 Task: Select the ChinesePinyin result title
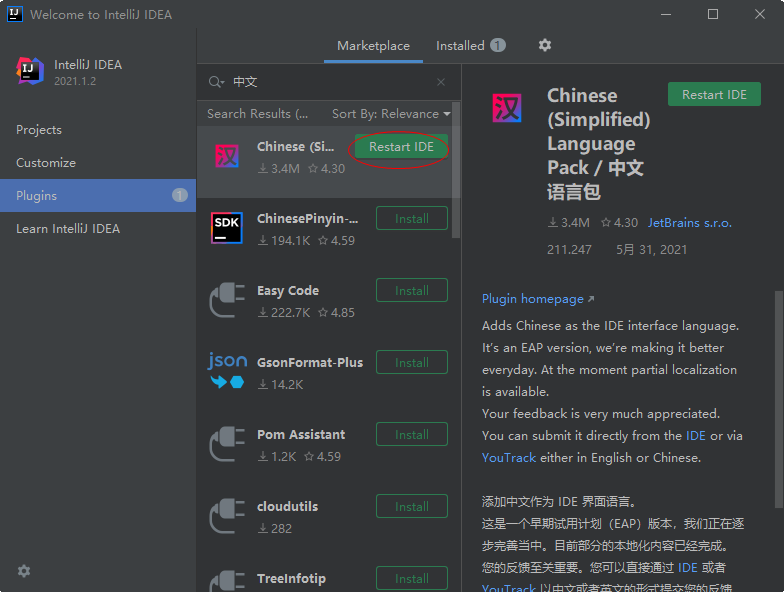coord(308,218)
